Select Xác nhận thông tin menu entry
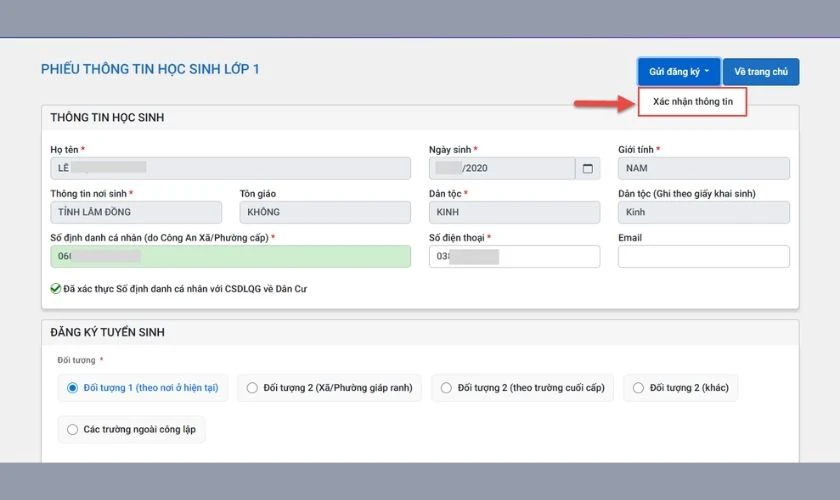This screenshot has height=500, width=840. [x=692, y=102]
